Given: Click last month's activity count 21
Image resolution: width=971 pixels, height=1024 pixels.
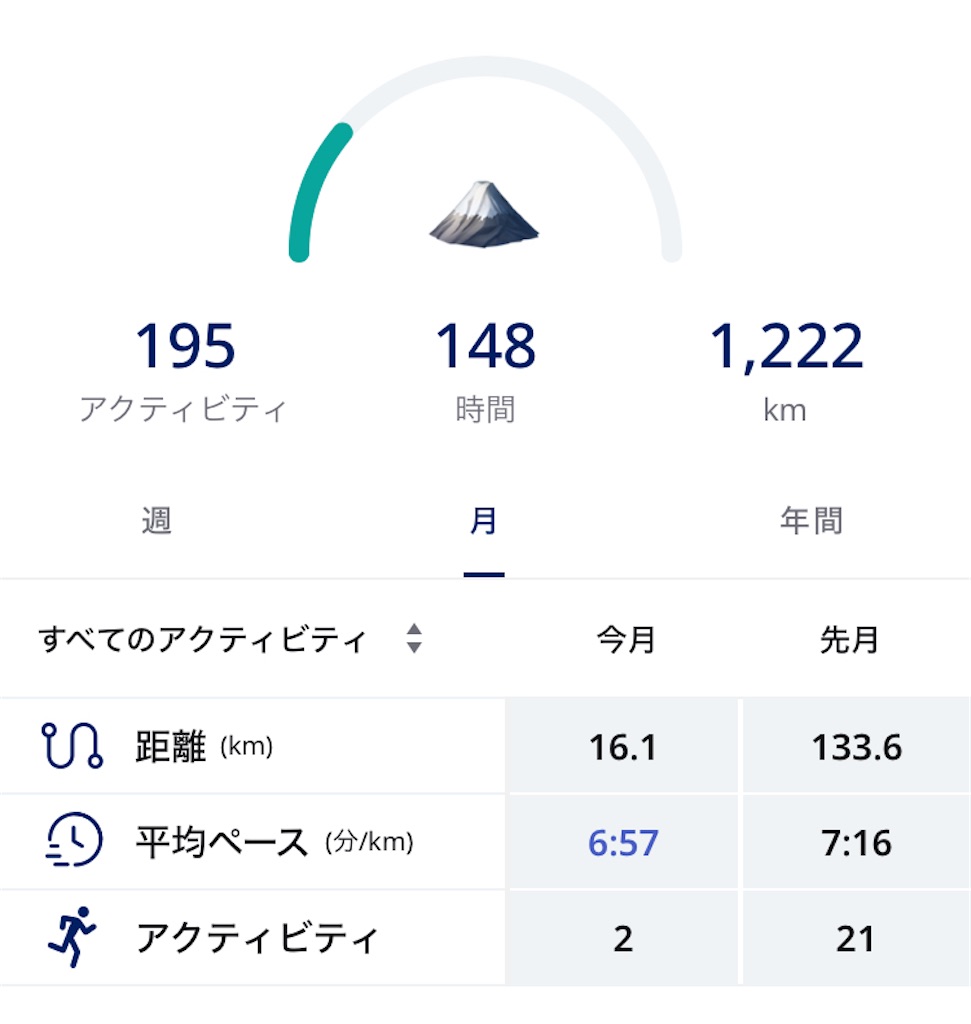Looking at the screenshot, I should [855, 938].
